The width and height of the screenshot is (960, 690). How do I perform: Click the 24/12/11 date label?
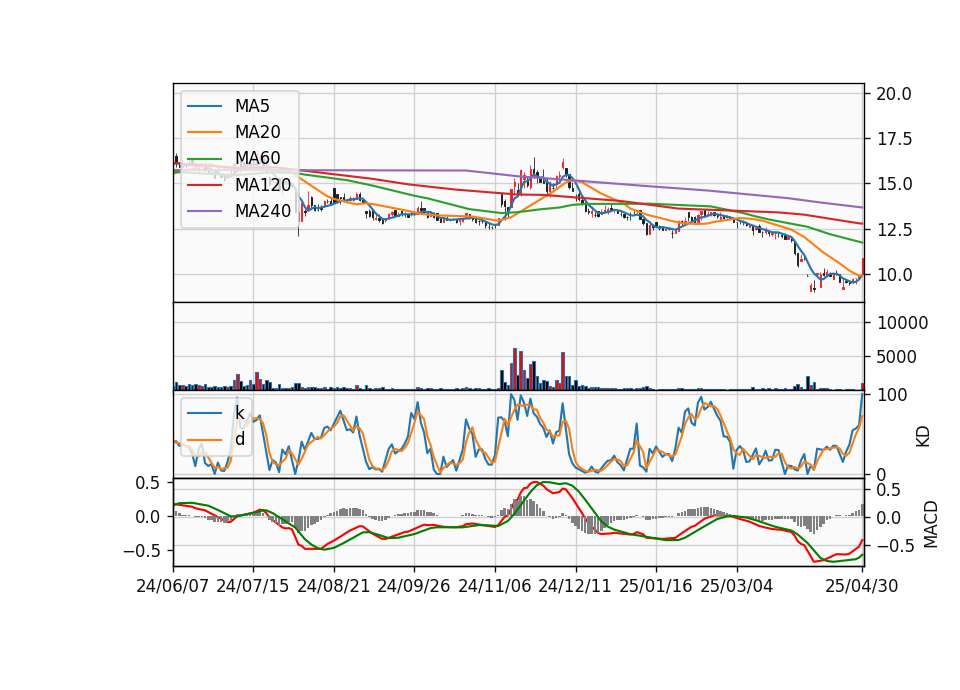click(x=575, y=586)
